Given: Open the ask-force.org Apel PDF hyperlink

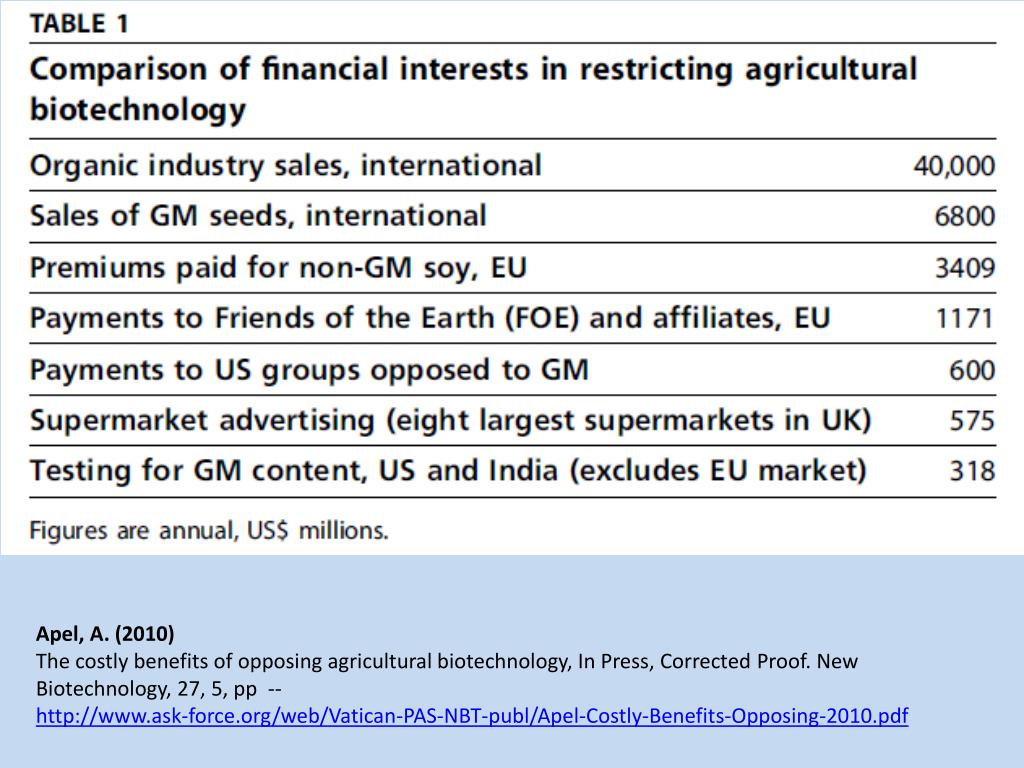Looking at the screenshot, I should [x=472, y=716].
